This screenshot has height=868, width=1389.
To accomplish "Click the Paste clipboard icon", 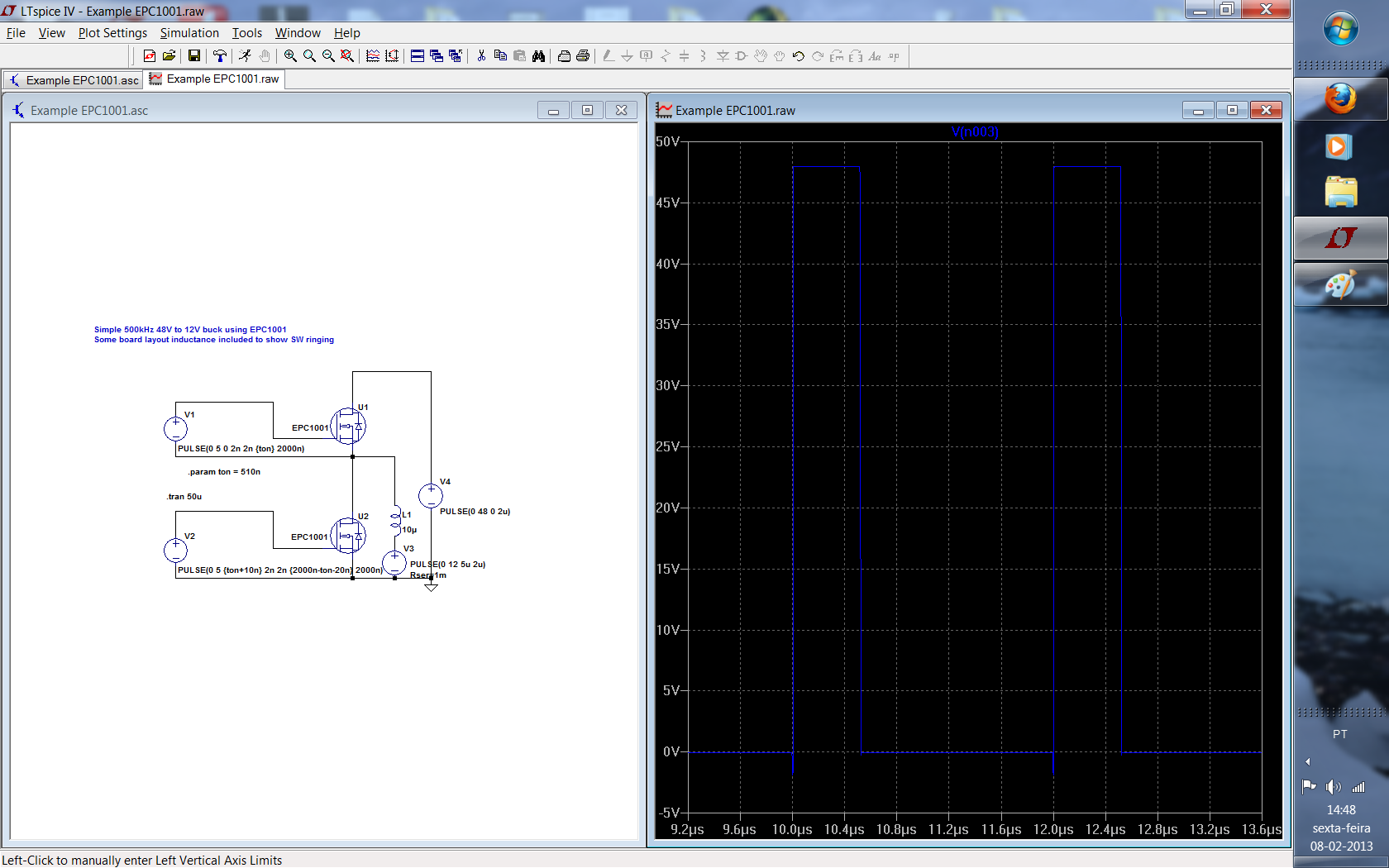I will (519, 55).
